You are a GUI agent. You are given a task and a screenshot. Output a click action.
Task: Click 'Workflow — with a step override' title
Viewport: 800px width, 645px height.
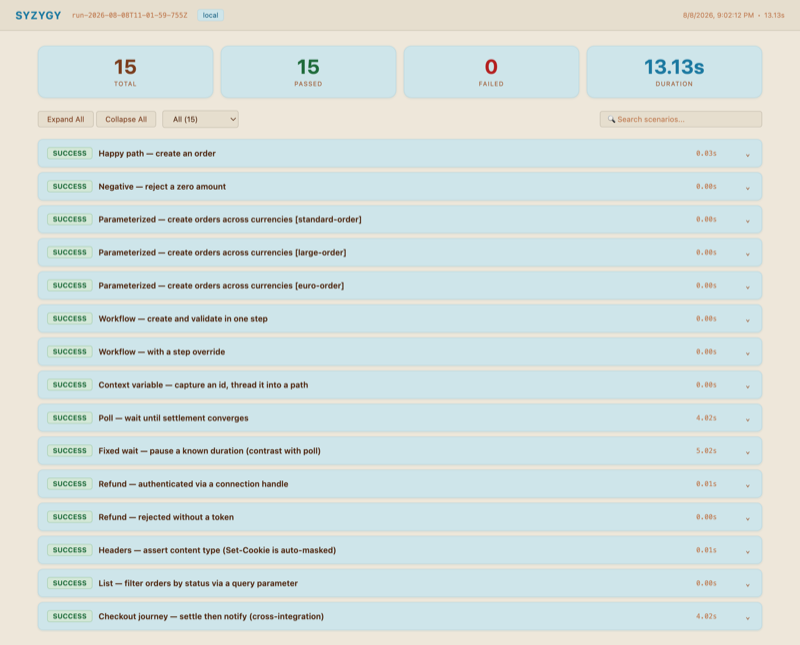pos(162,352)
